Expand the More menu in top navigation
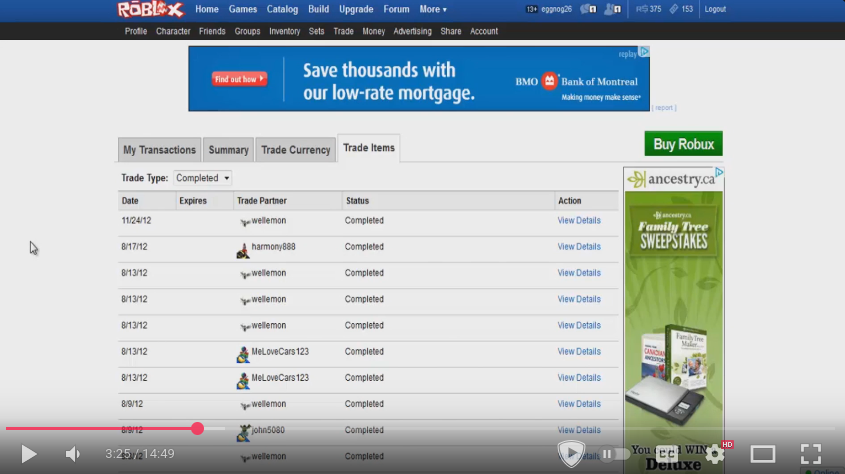This screenshot has width=845, height=474. point(432,9)
